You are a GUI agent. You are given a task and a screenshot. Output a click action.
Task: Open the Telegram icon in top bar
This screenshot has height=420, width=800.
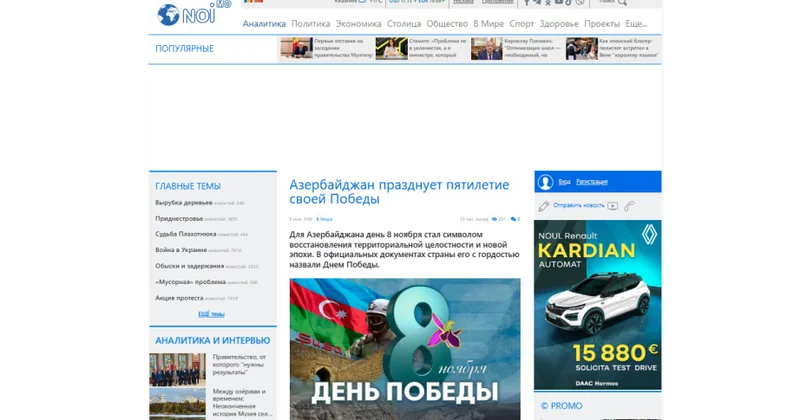[537, 2]
